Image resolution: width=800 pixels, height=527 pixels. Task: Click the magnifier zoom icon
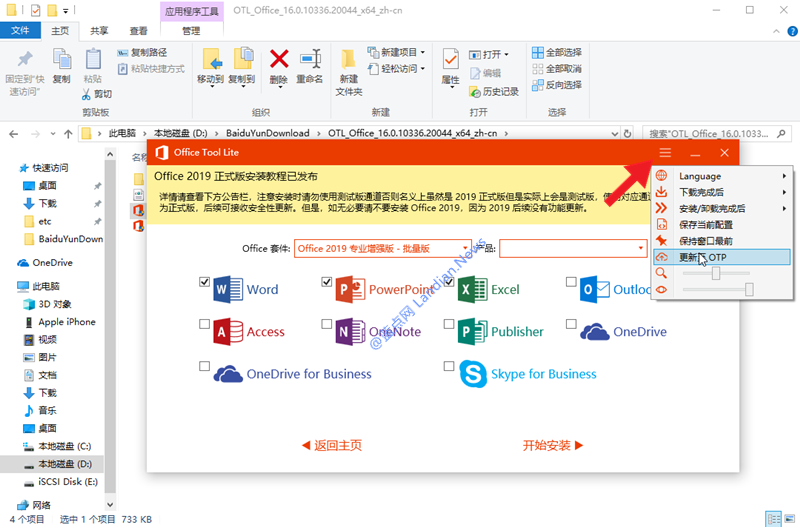click(661, 273)
